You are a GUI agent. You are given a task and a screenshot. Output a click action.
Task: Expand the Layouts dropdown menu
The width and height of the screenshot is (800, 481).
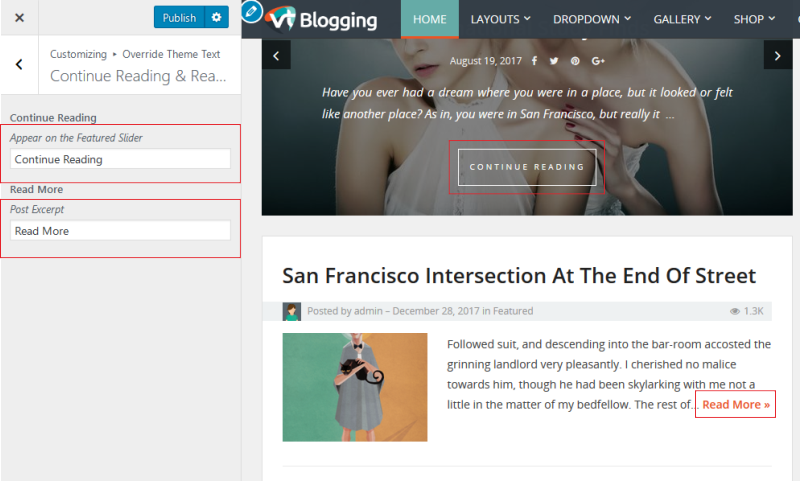pos(501,19)
